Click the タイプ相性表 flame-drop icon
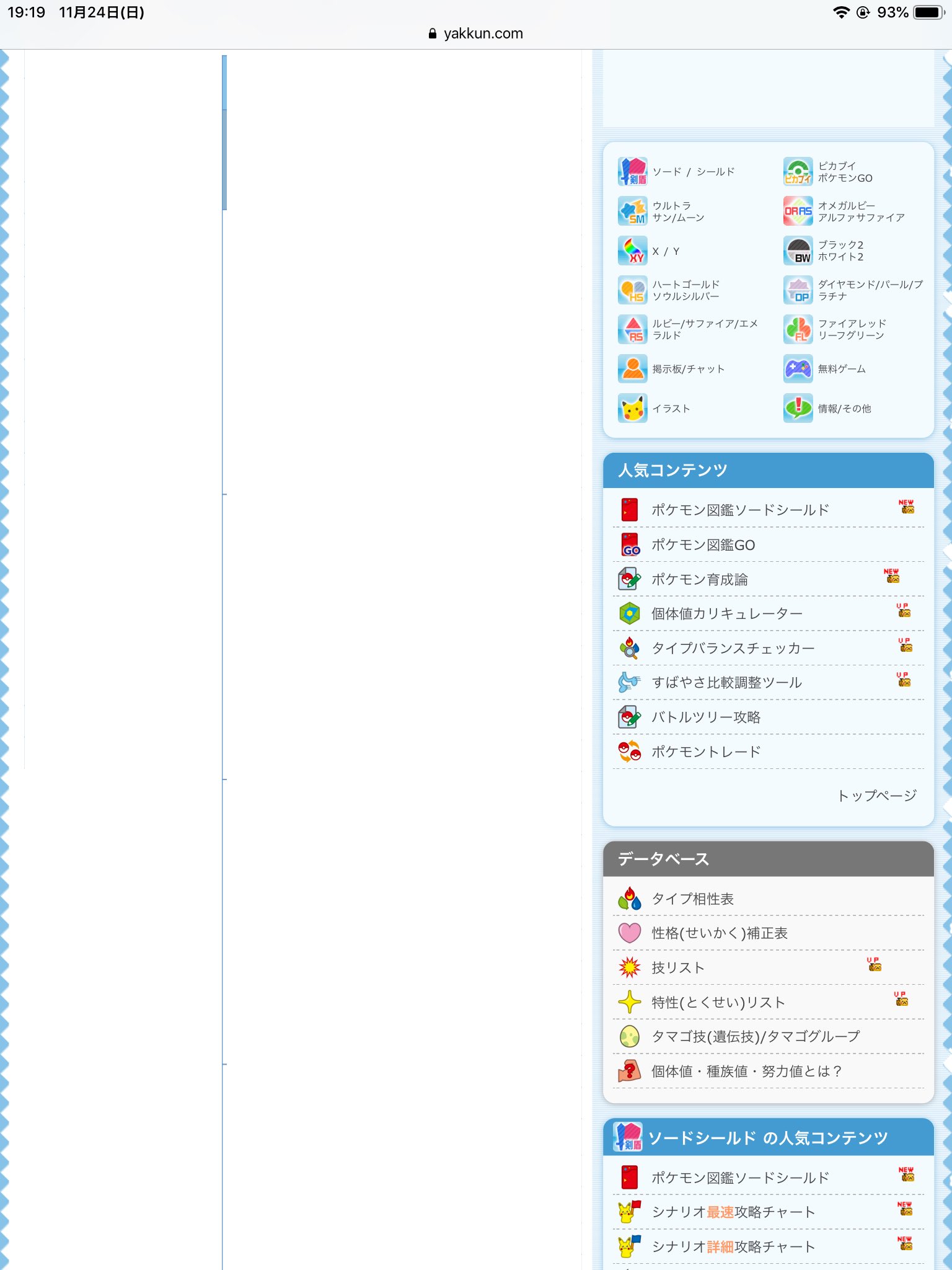The width and height of the screenshot is (952, 1270). 630,899
